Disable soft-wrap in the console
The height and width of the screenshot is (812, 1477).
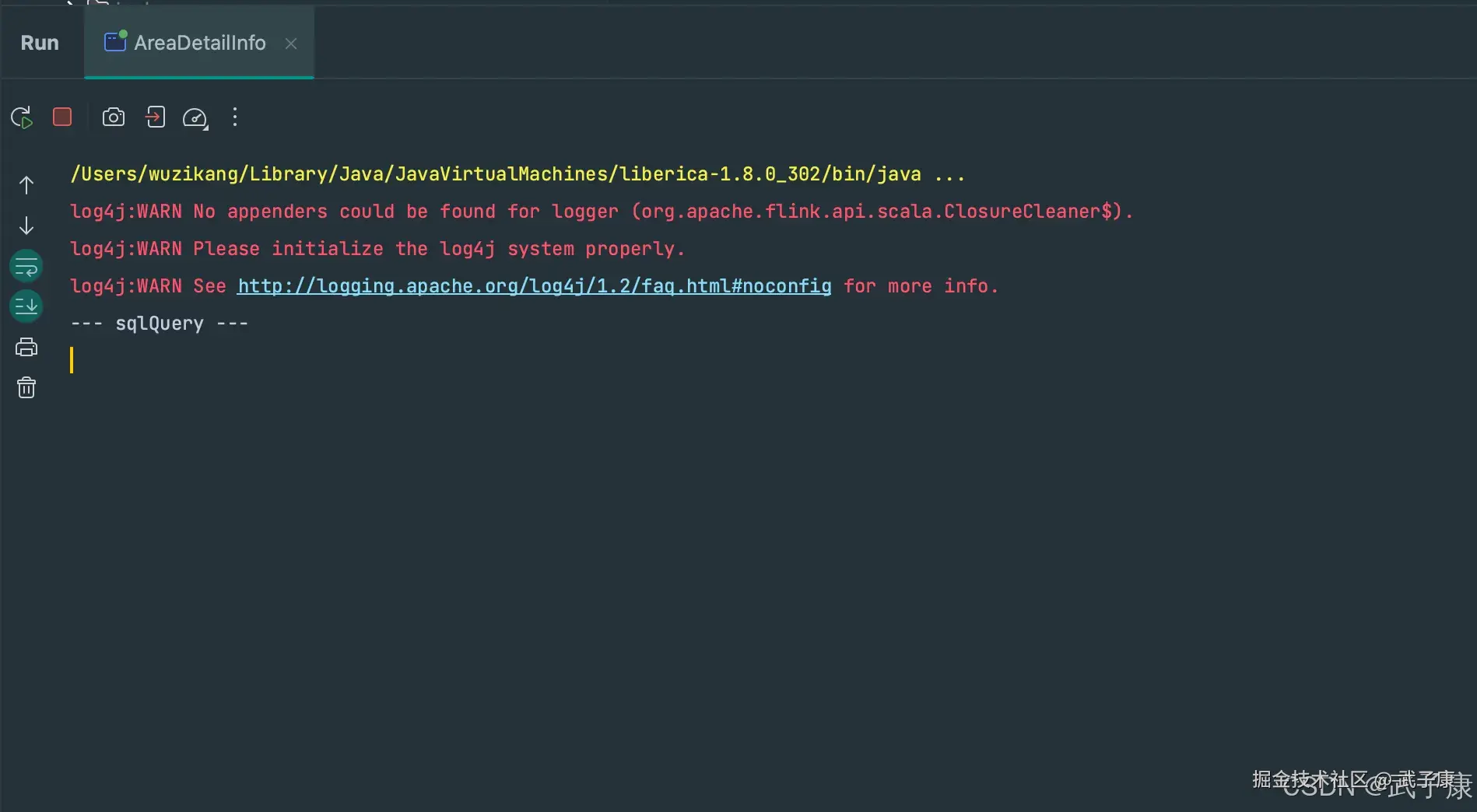[x=26, y=266]
